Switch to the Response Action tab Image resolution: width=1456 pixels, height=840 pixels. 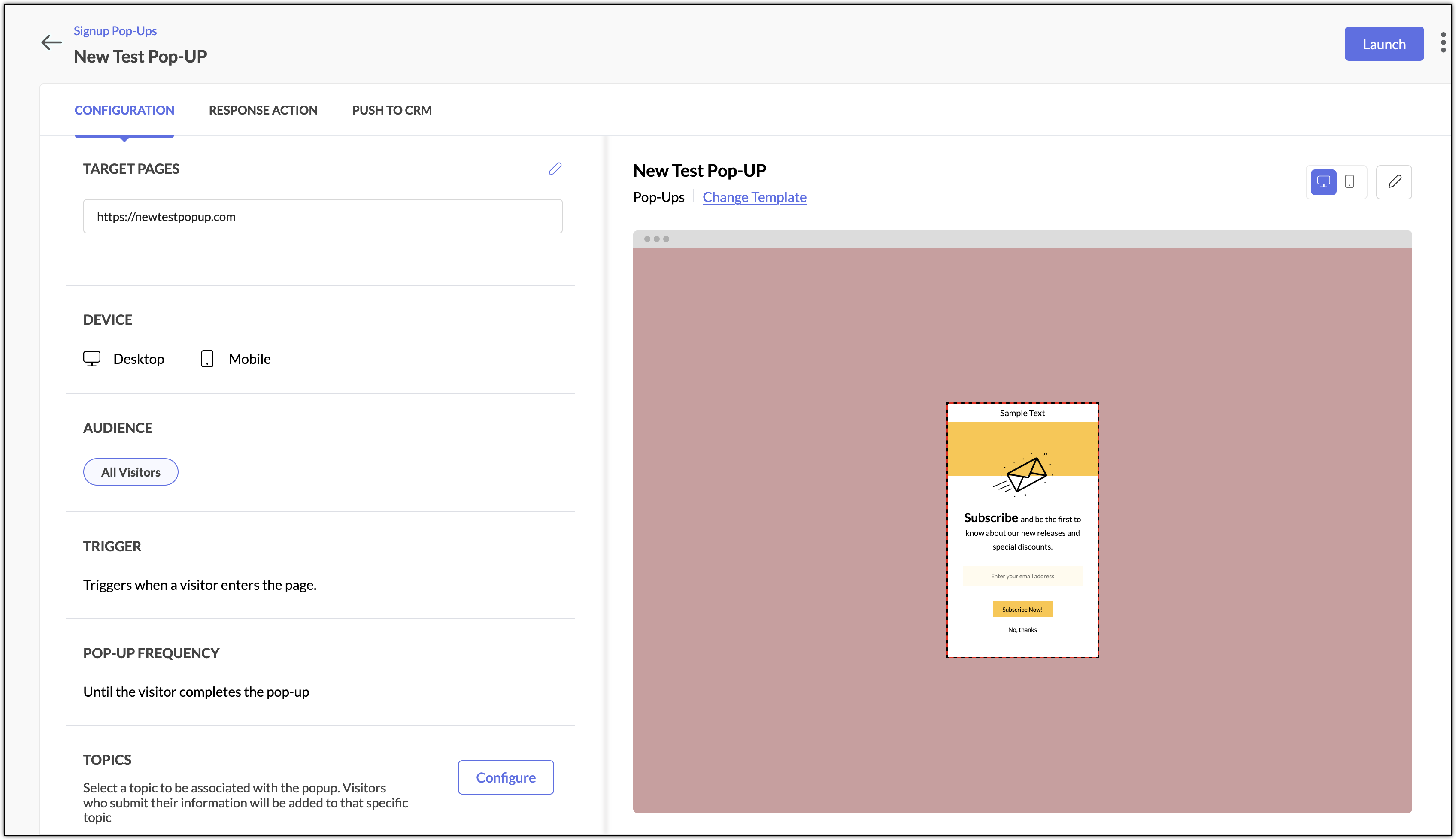tap(263, 110)
